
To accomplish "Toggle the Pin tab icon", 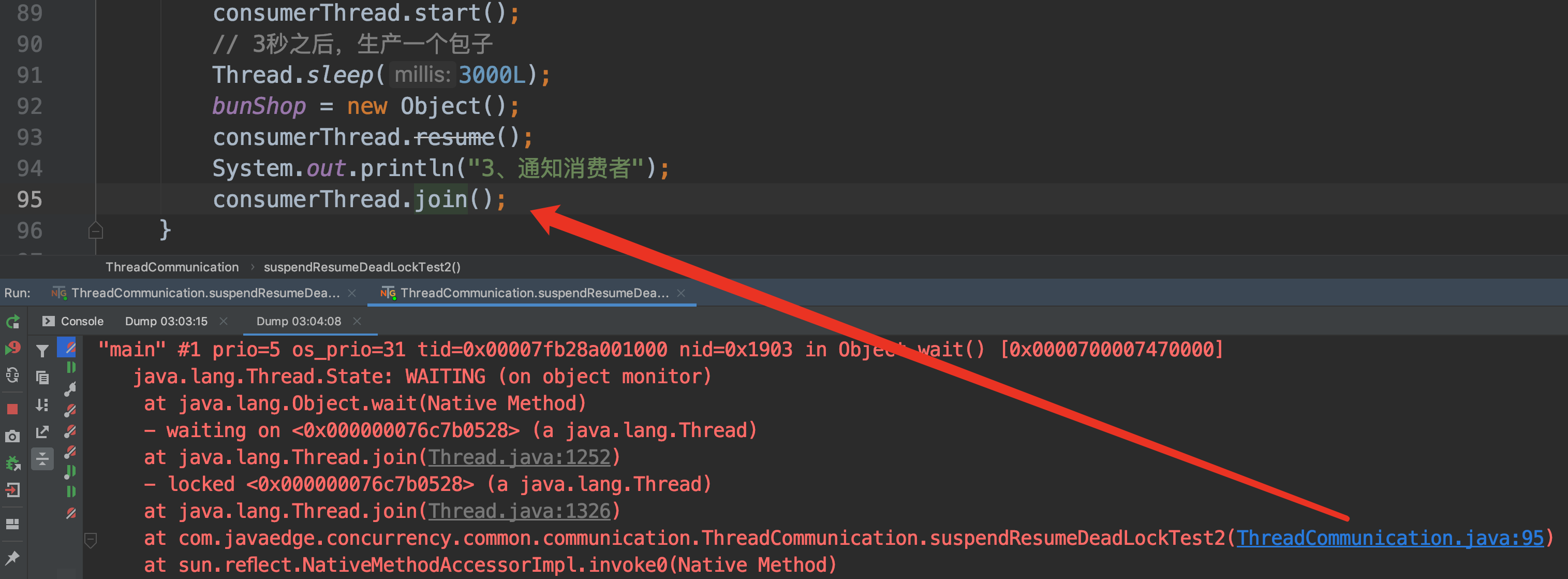I will [x=13, y=557].
